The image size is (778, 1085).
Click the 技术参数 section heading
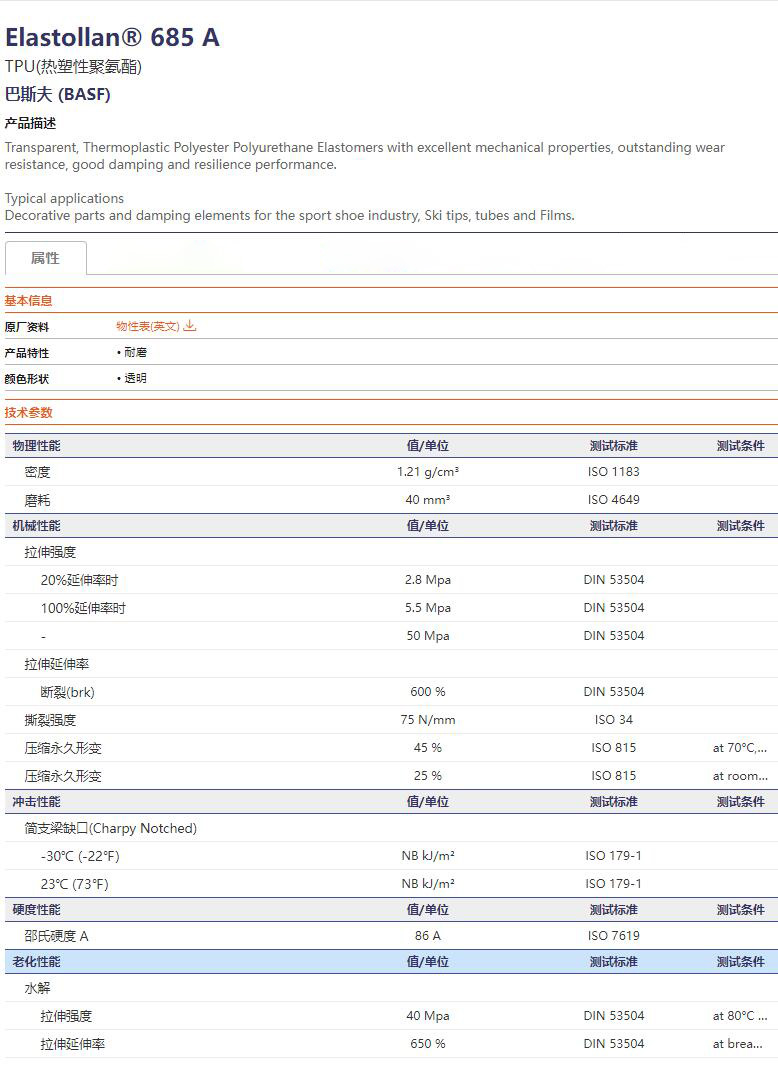(28, 412)
